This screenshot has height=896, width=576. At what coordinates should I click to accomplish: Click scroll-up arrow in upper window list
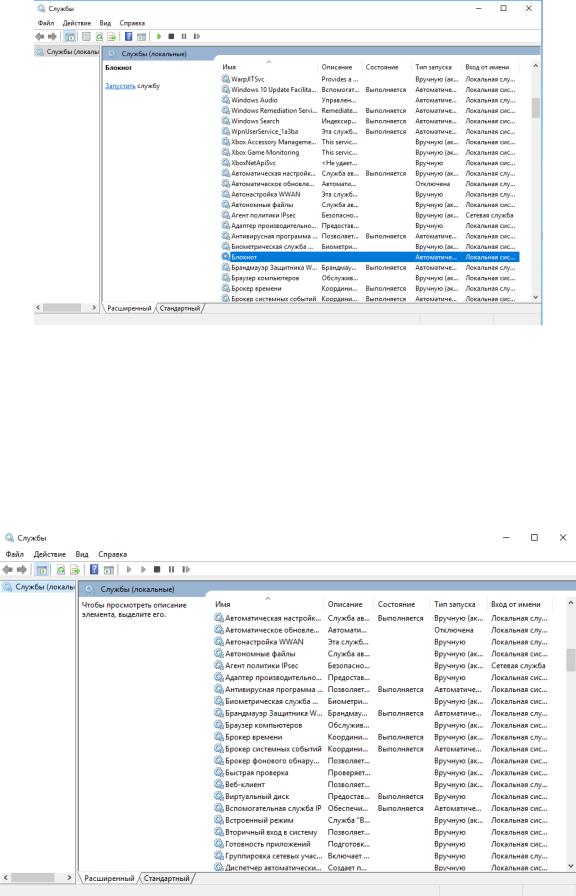pos(535,67)
